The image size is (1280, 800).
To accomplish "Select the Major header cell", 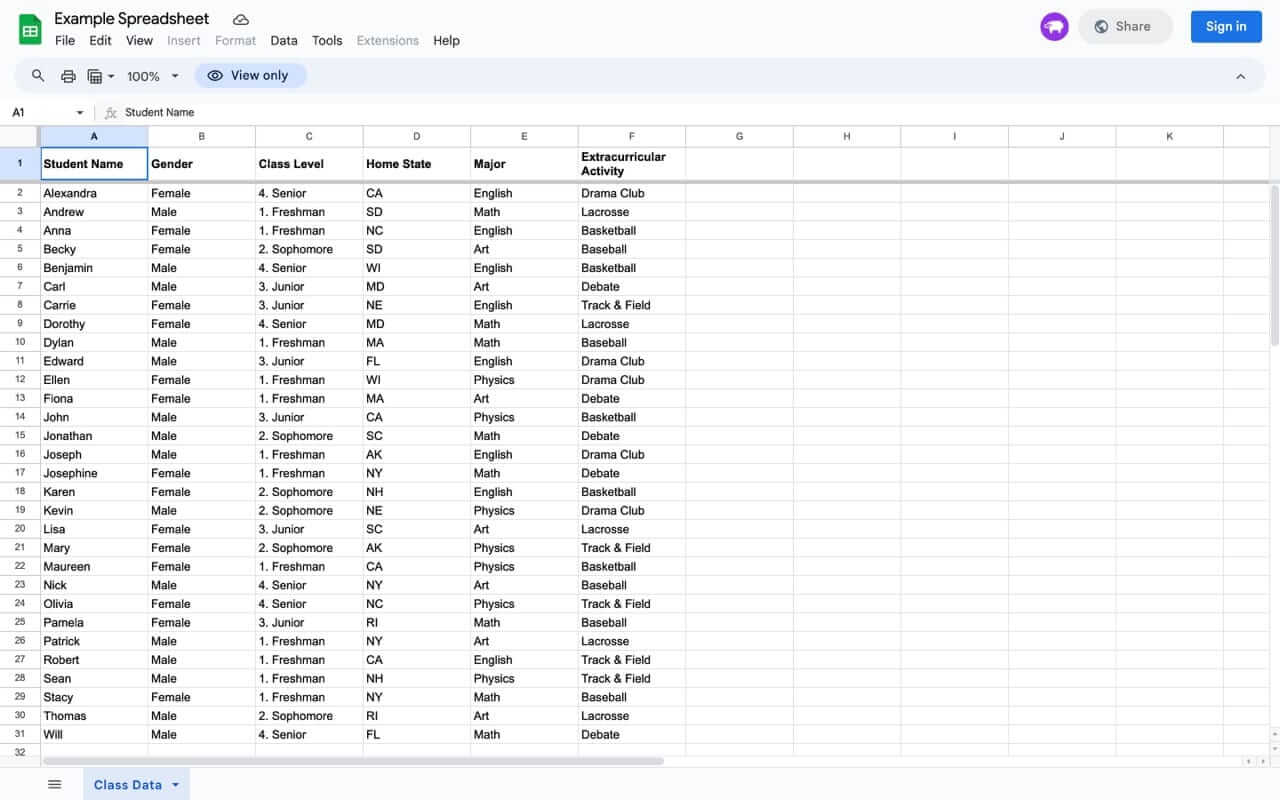I will click(524, 164).
